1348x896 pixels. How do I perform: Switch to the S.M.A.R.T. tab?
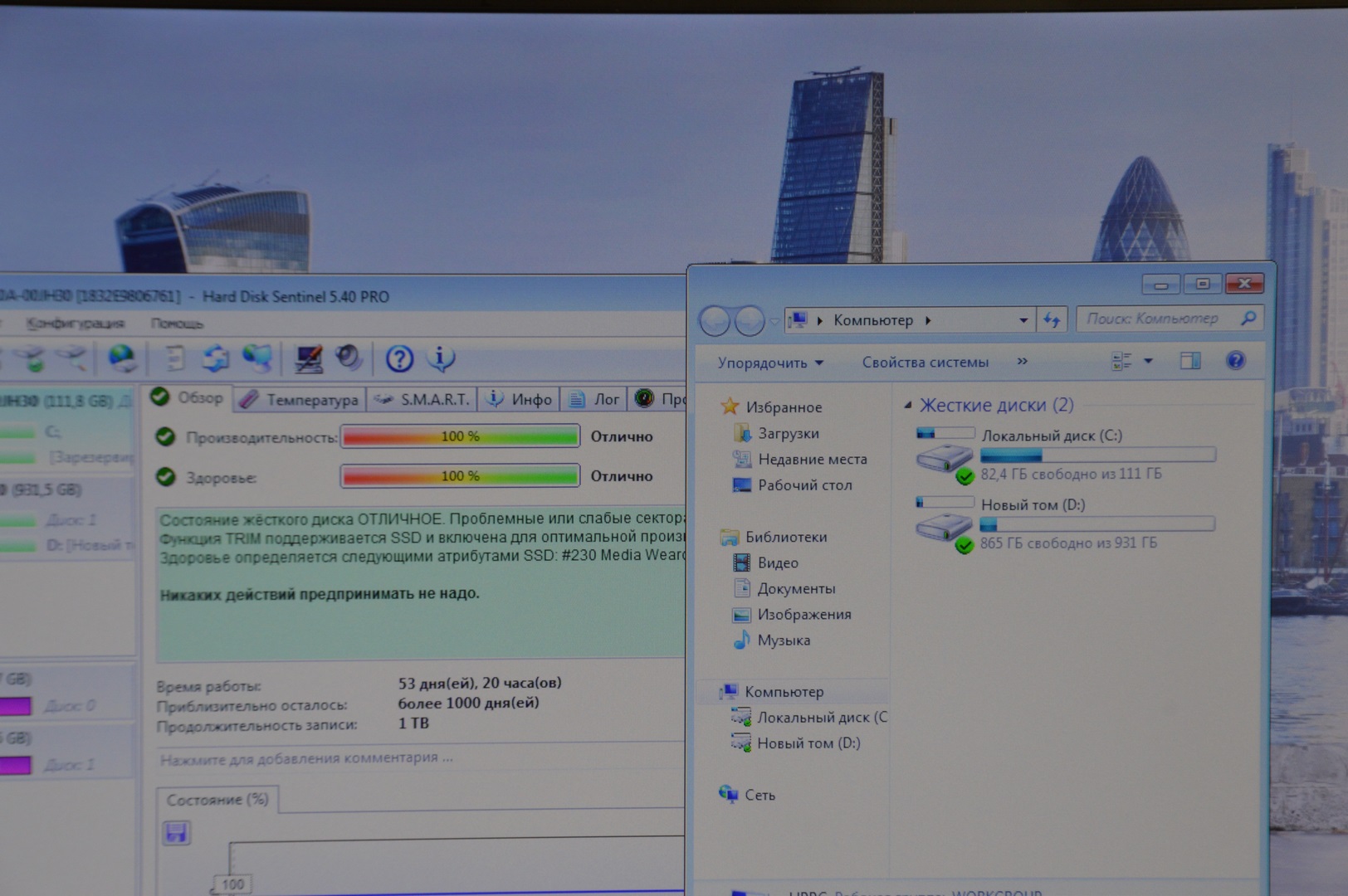tap(423, 400)
